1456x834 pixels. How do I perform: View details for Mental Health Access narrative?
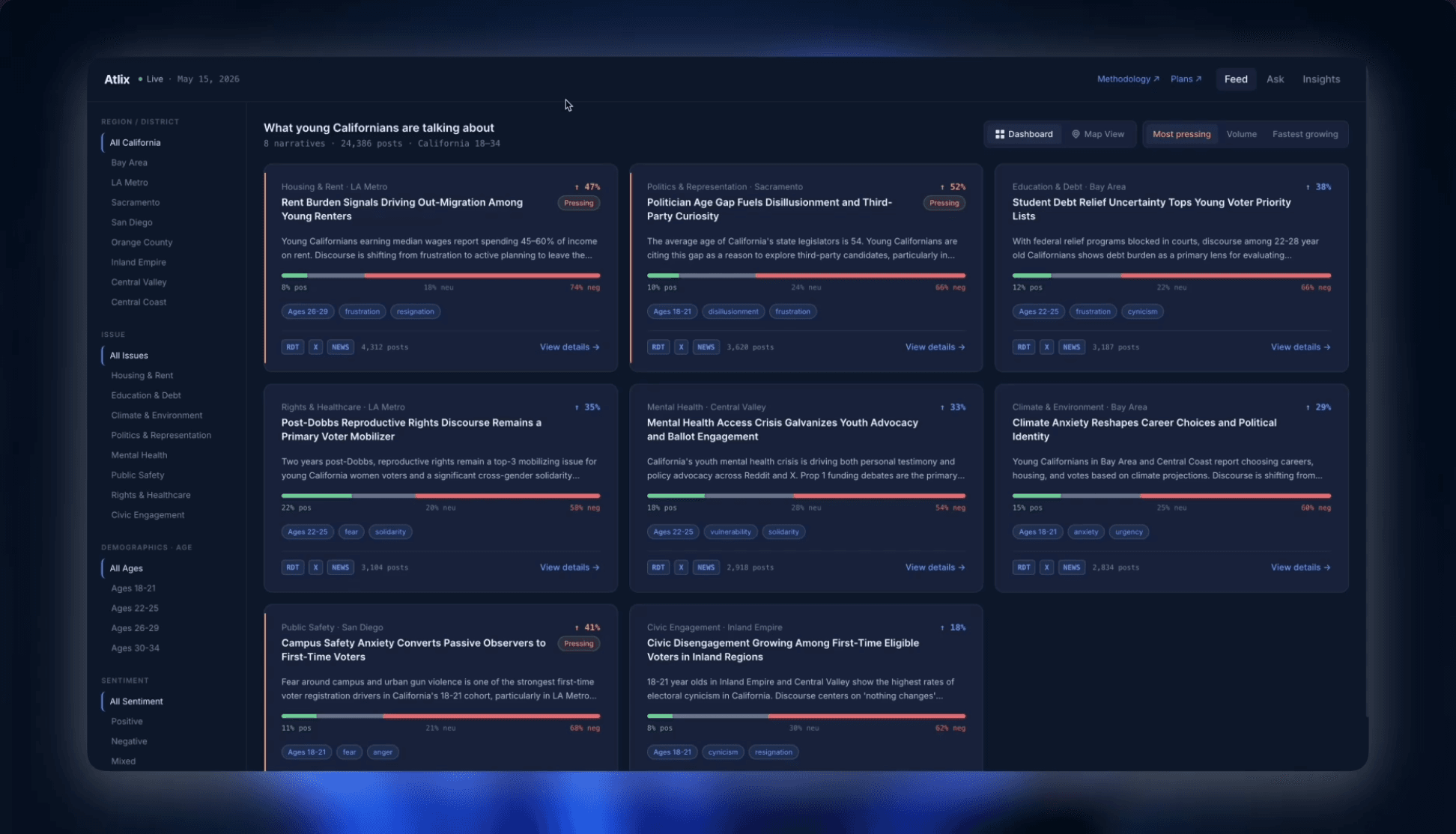pos(935,567)
